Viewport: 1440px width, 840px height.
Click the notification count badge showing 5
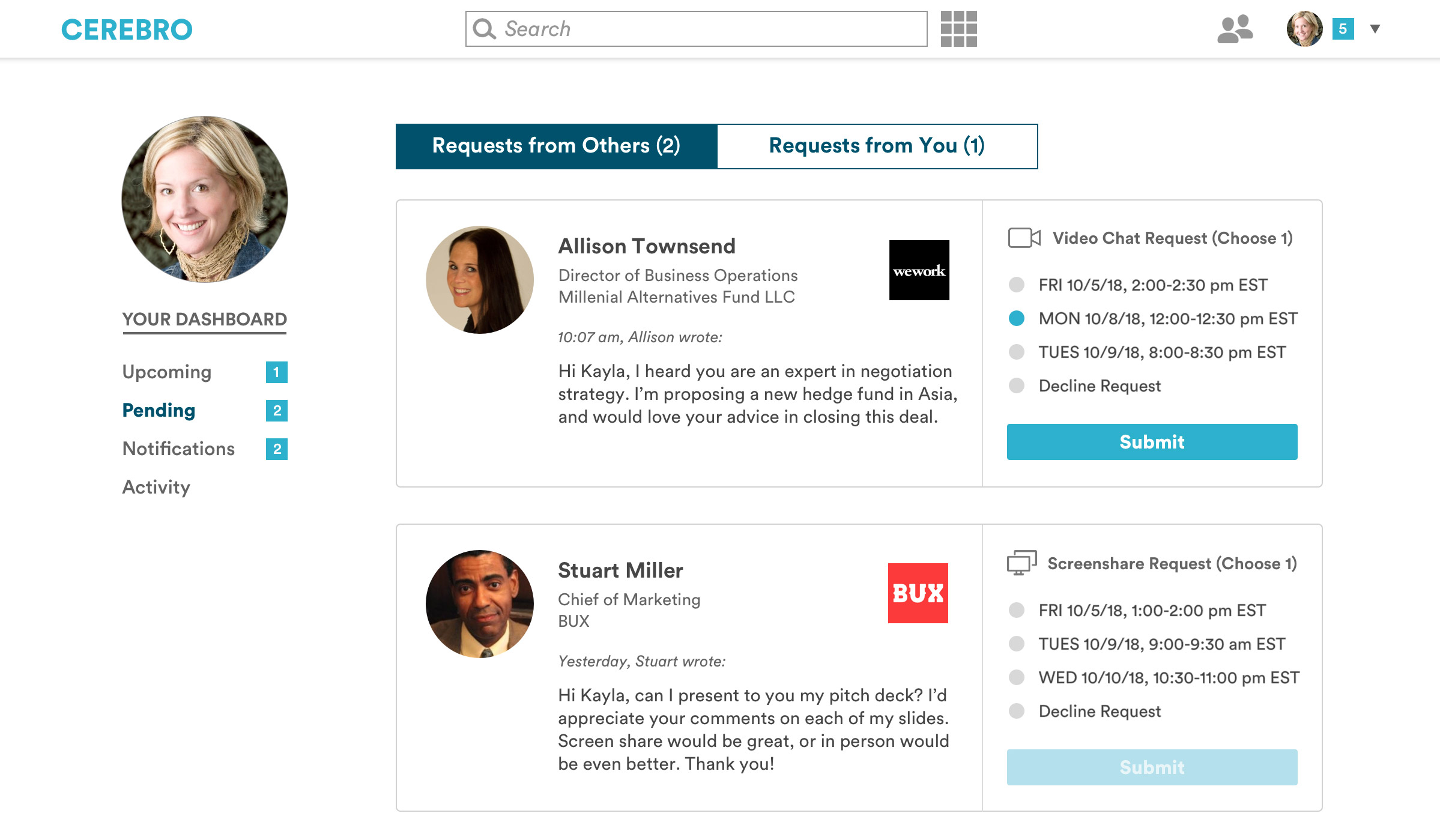1343,29
